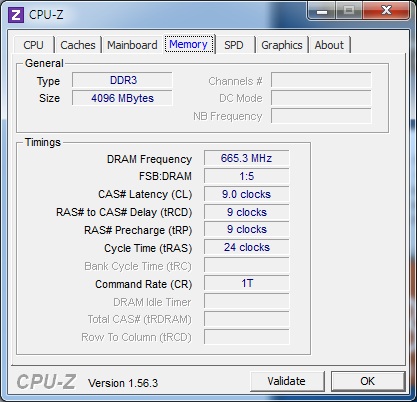Click the General group heading
The height and width of the screenshot is (402, 417).
point(44,63)
